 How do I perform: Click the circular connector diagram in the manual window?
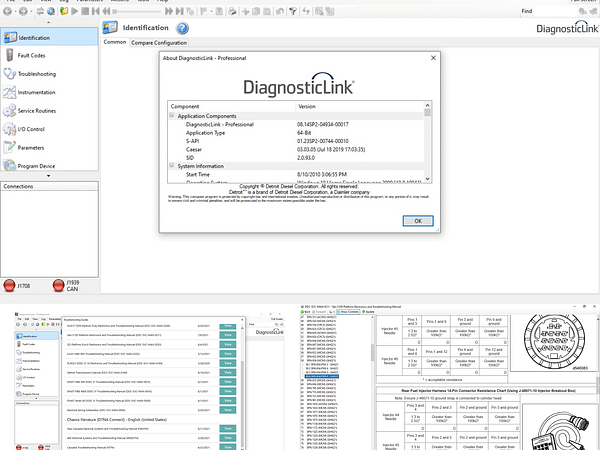(554, 342)
